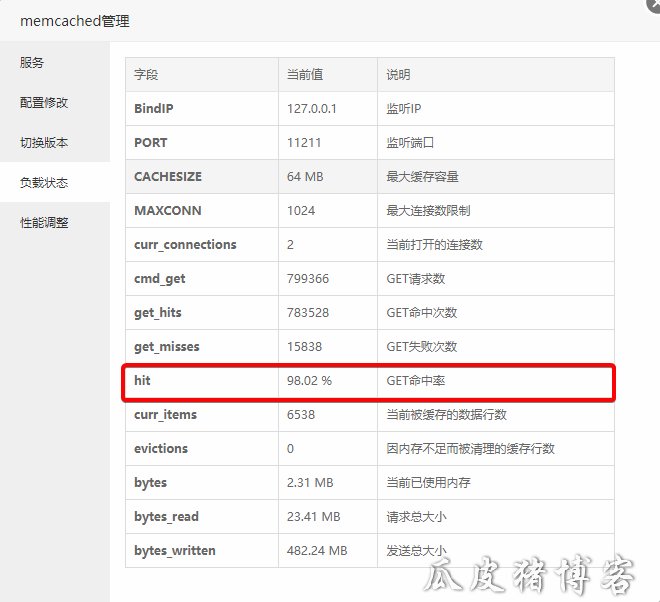Select the 切换版本 sidebar tab
Screen dimensions: 660x602
tap(44, 142)
